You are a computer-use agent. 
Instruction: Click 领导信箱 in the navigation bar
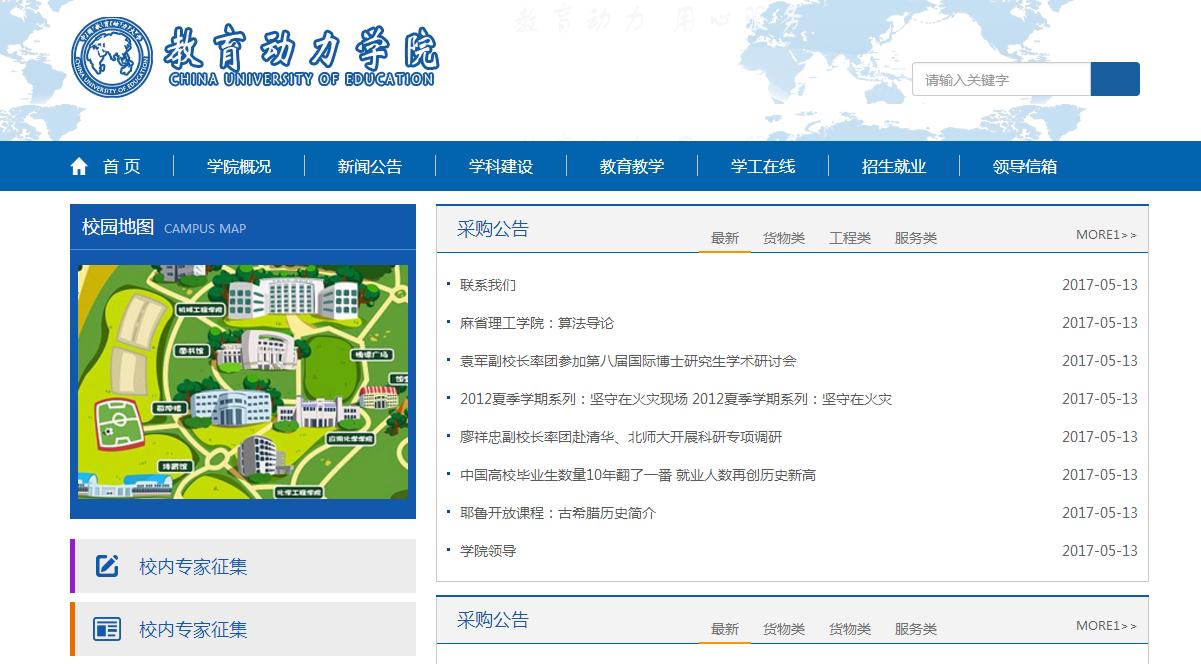click(x=1025, y=167)
